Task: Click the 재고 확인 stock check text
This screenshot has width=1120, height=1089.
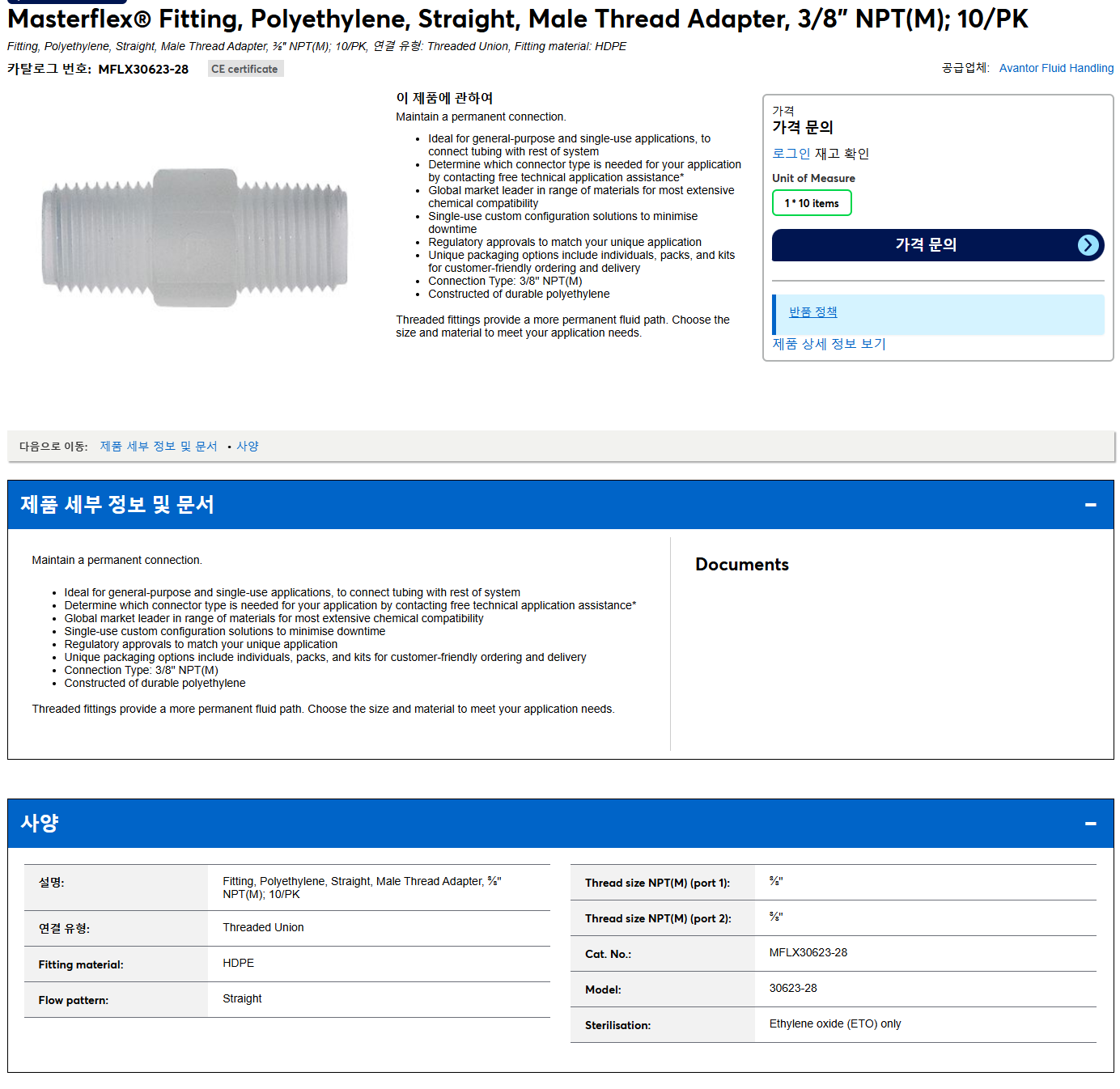Action: point(842,154)
